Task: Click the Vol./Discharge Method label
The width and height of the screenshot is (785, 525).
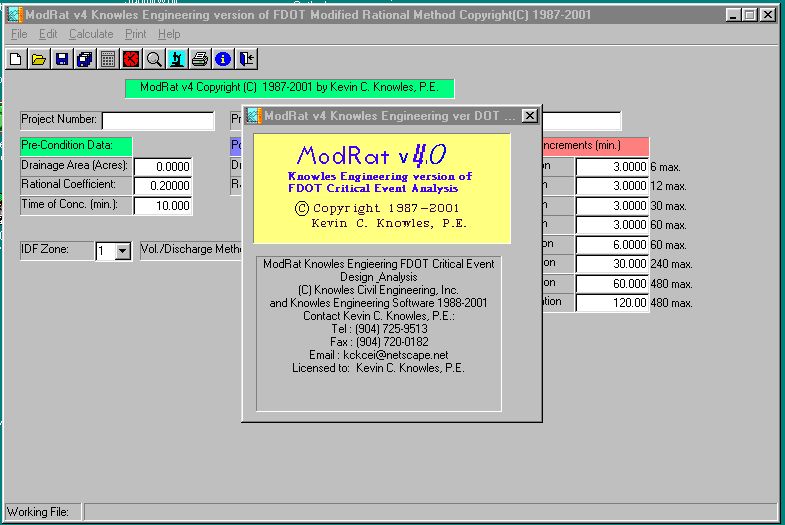Action: coord(191,249)
